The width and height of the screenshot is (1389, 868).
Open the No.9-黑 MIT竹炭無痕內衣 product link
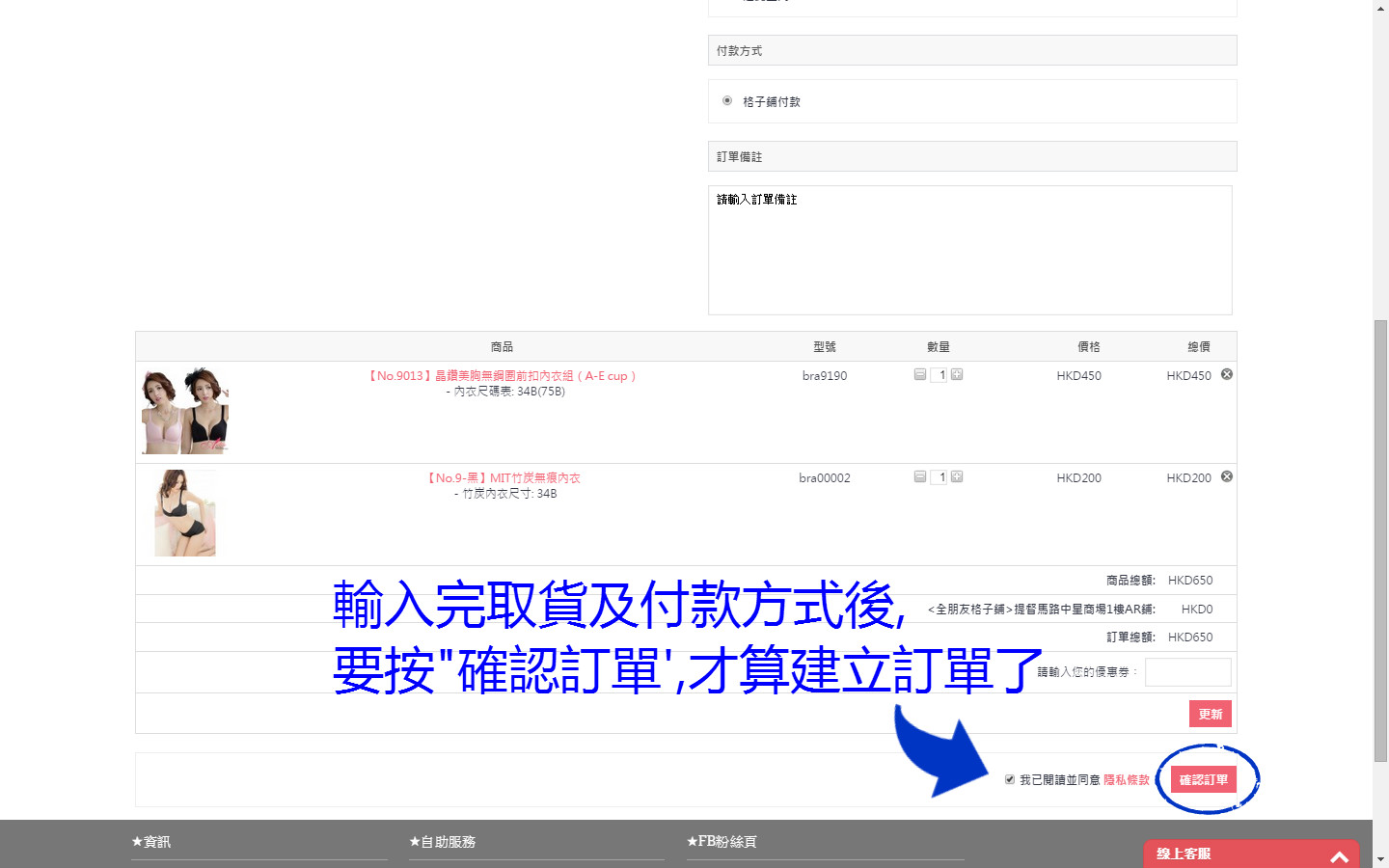point(504,478)
